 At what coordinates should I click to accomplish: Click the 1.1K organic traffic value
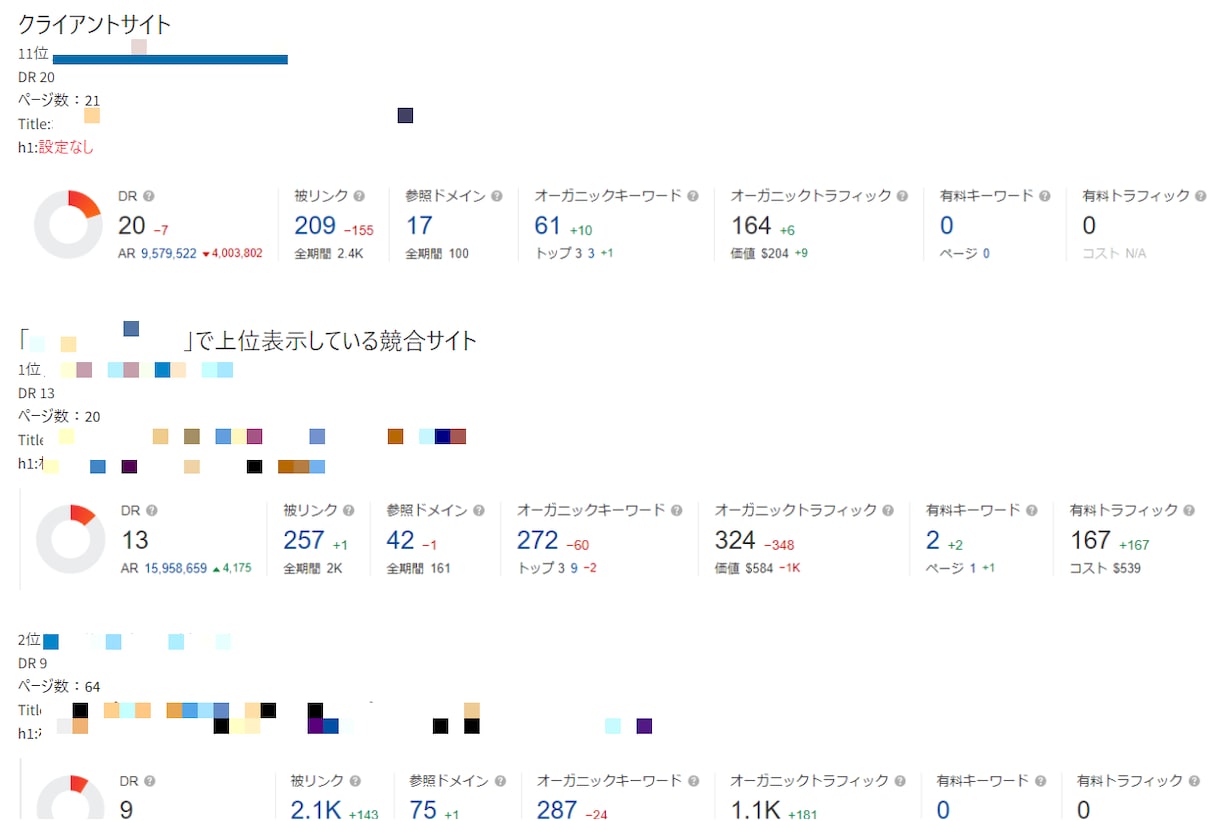click(755, 809)
